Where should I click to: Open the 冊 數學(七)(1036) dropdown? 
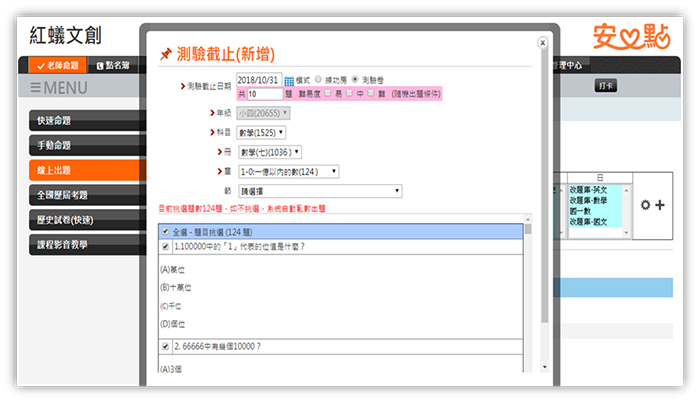pyautogui.click(x=270, y=152)
